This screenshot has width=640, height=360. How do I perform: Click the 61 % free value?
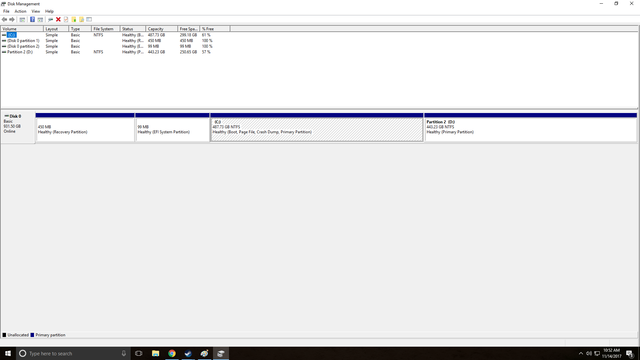point(206,35)
